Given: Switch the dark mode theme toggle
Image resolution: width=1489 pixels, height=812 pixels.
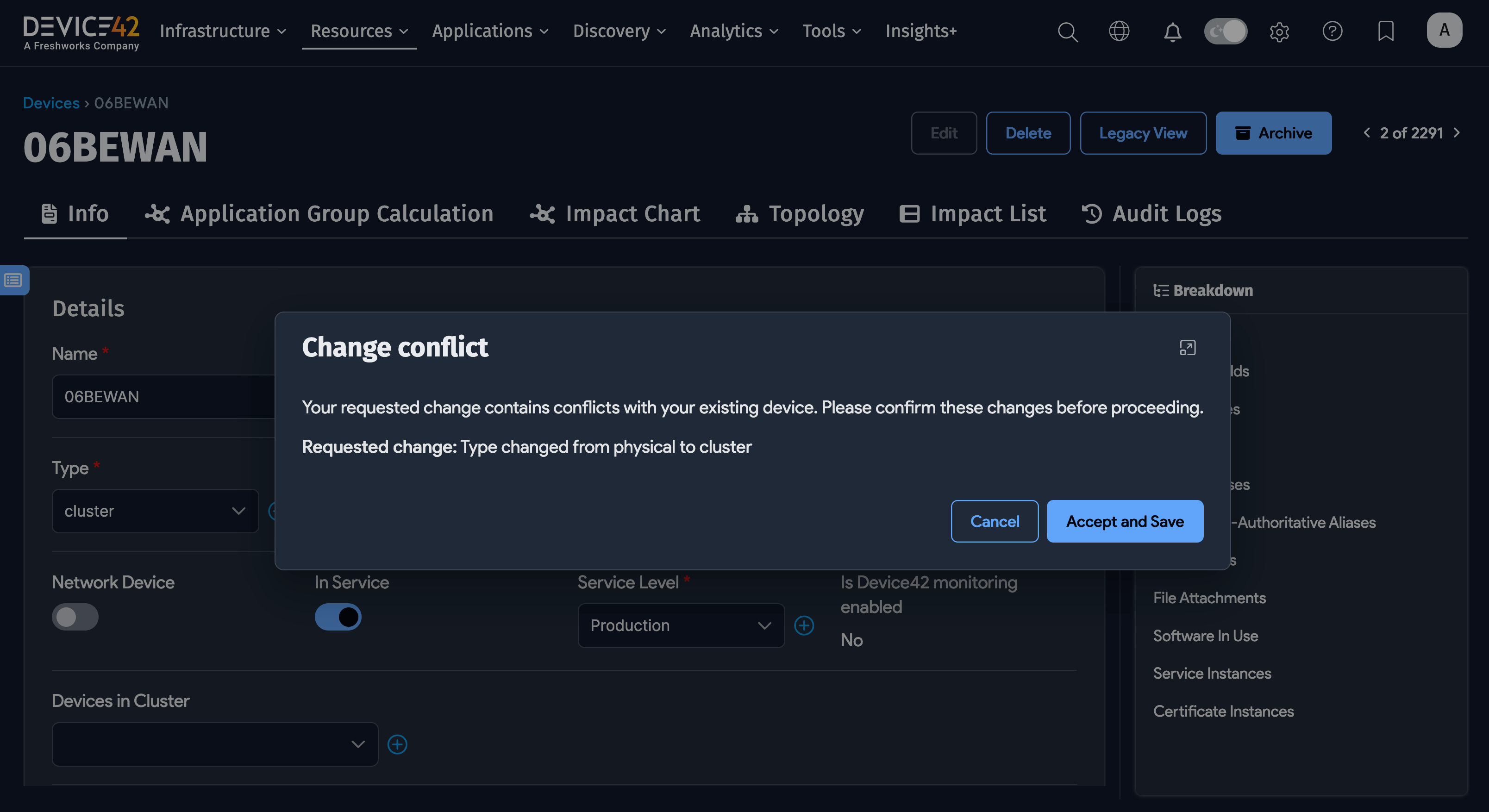Looking at the screenshot, I should point(1226,31).
